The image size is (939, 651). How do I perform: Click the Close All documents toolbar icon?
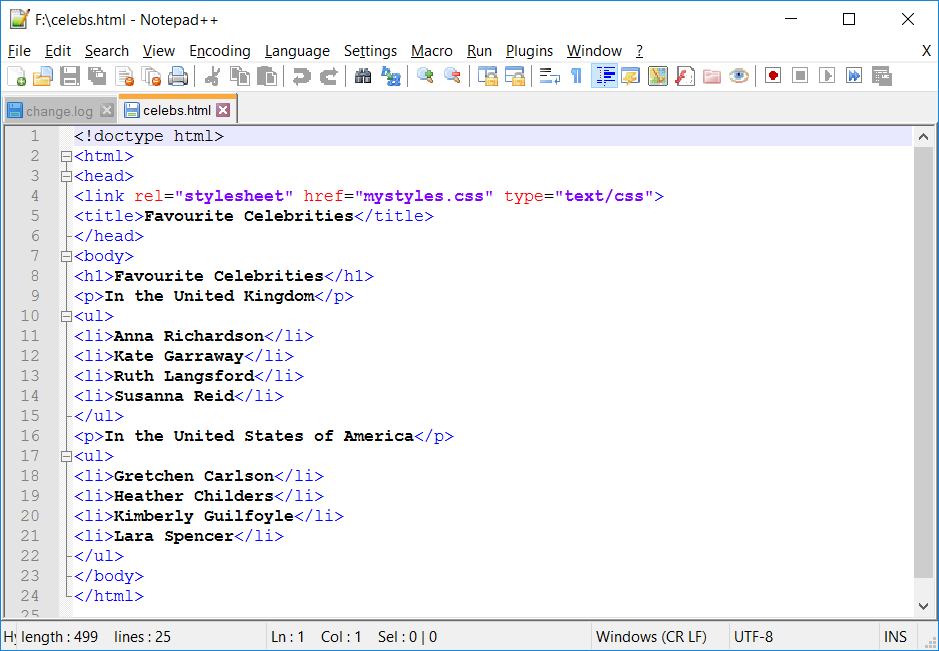(151, 77)
